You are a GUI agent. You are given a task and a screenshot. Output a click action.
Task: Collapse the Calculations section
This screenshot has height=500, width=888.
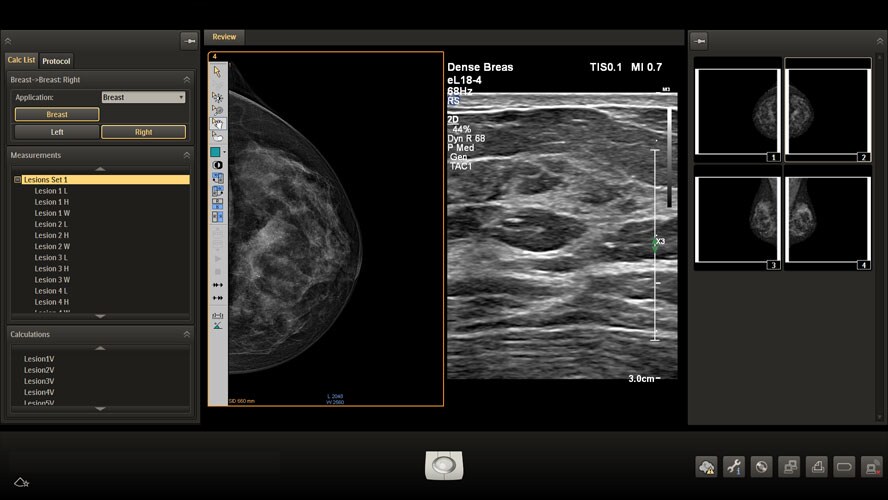(x=186, y=334)
